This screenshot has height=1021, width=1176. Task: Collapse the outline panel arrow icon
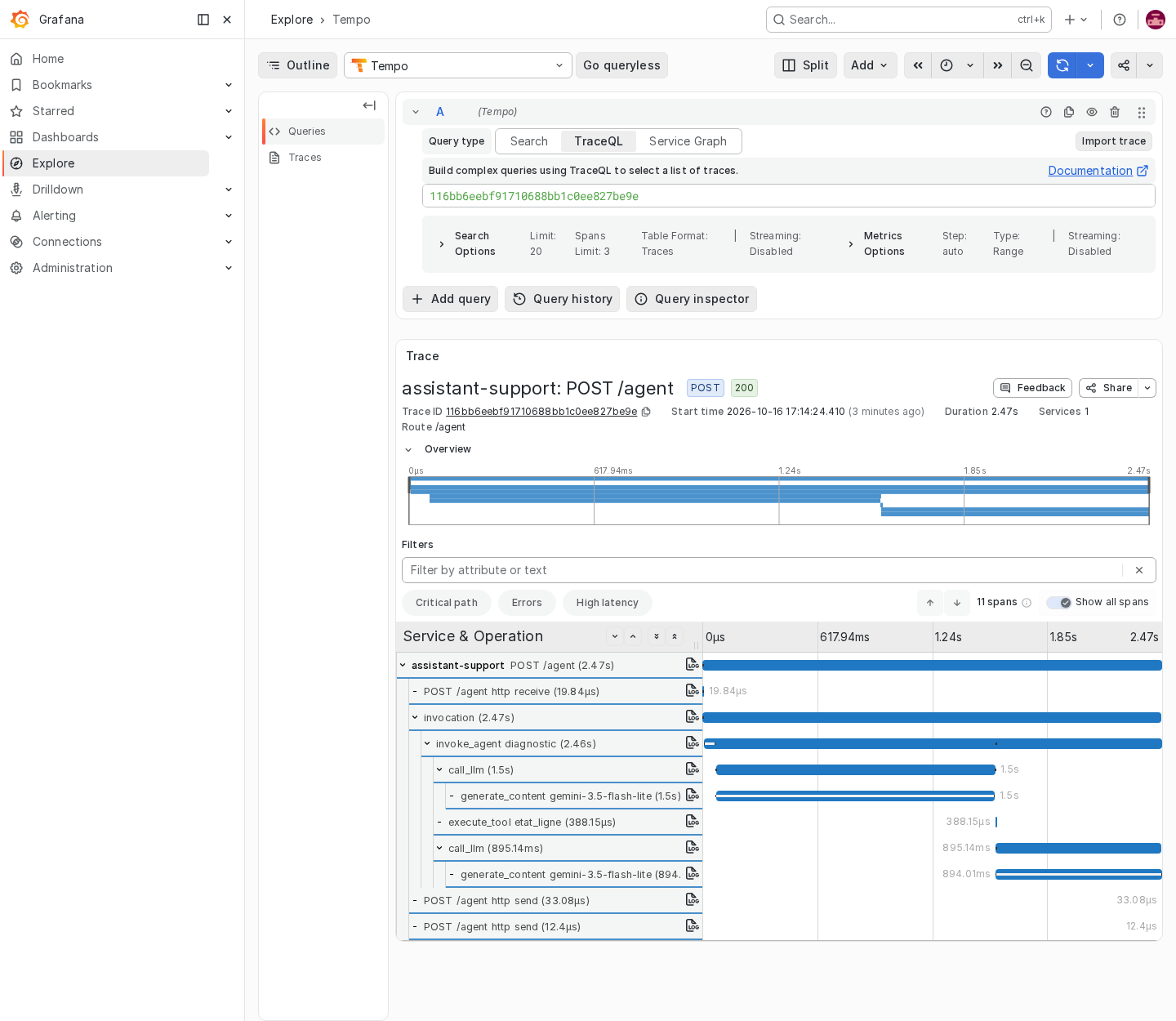[x=369, y=105]
